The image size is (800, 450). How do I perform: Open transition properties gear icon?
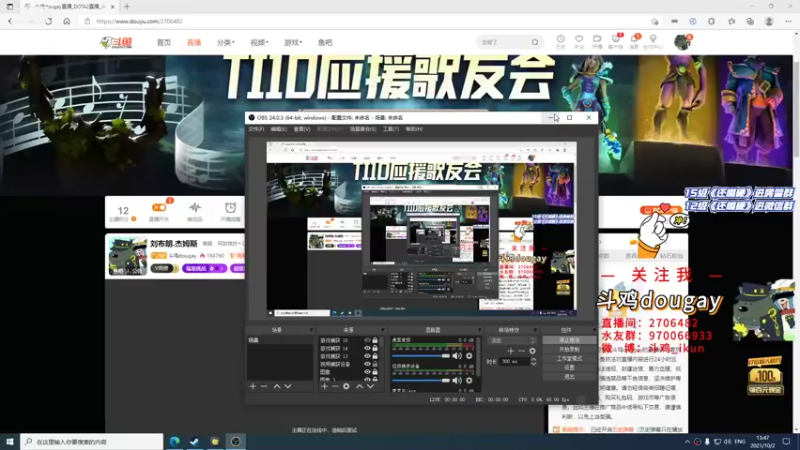pyautogui.click(x=532, y=351)
